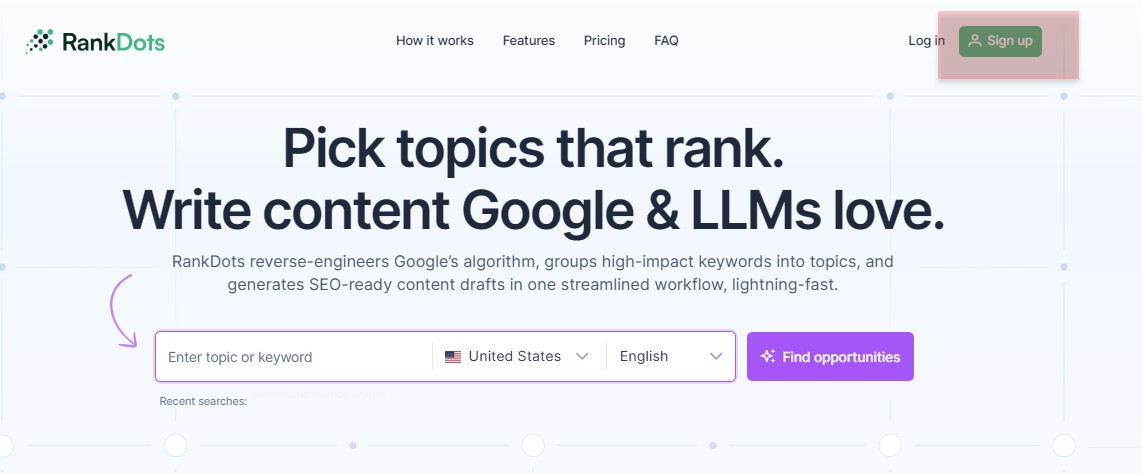Expand the chevron next to United States
This screenshot has height=474, width=1142.
point(583,357)
